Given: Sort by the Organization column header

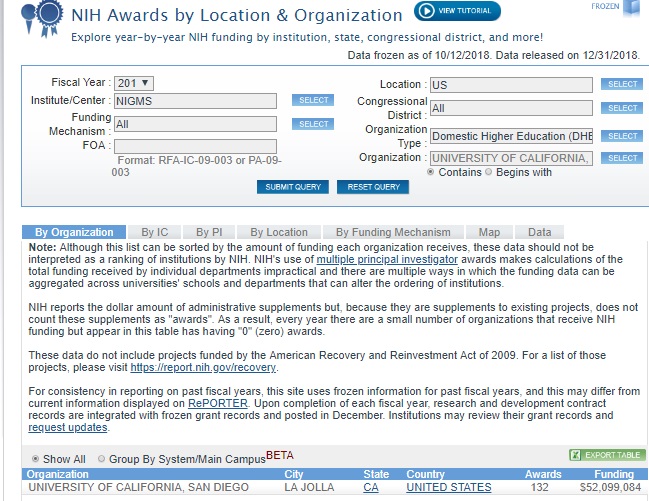Looking at the screenshot, I should (58, 474).
